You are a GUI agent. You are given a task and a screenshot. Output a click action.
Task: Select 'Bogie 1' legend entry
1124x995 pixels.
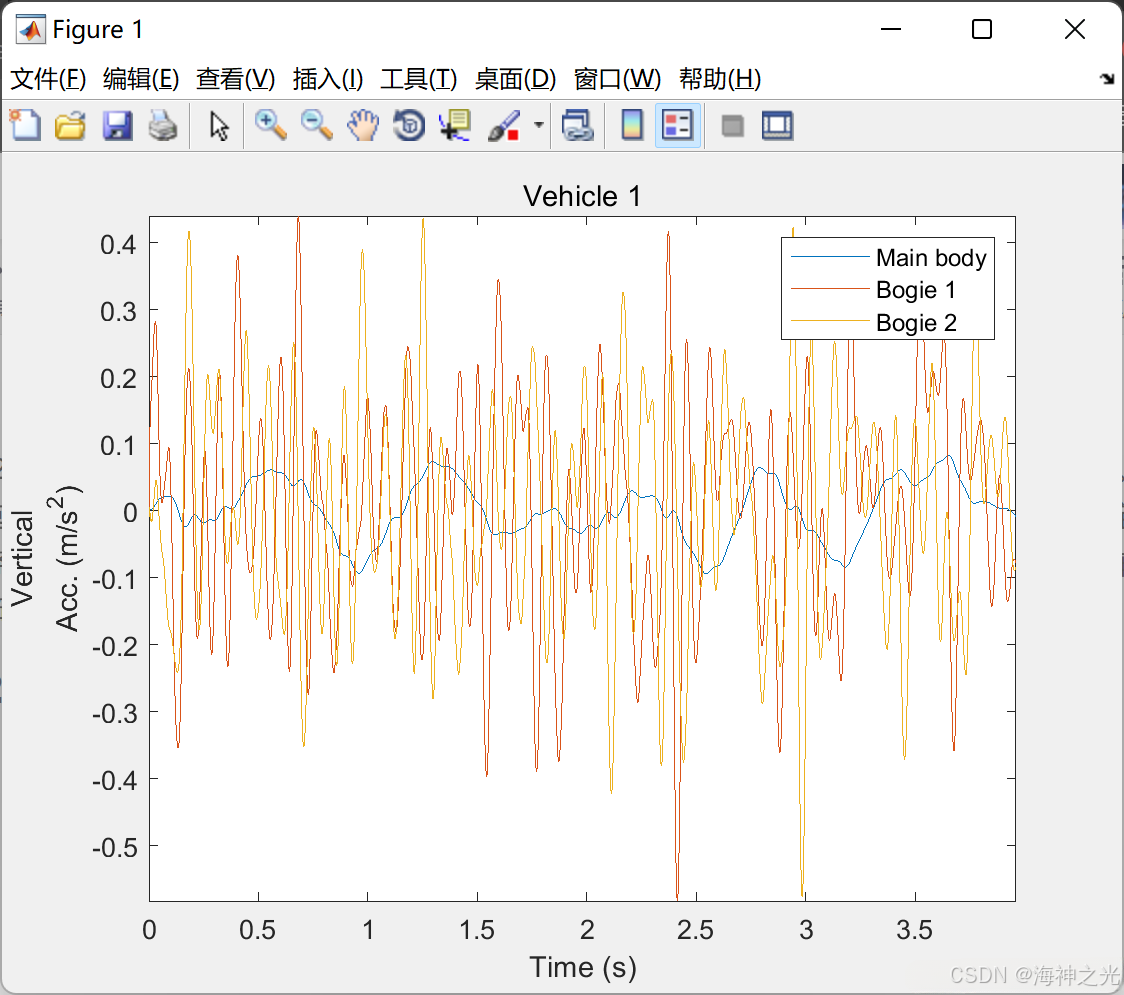(x=916, y=290)
